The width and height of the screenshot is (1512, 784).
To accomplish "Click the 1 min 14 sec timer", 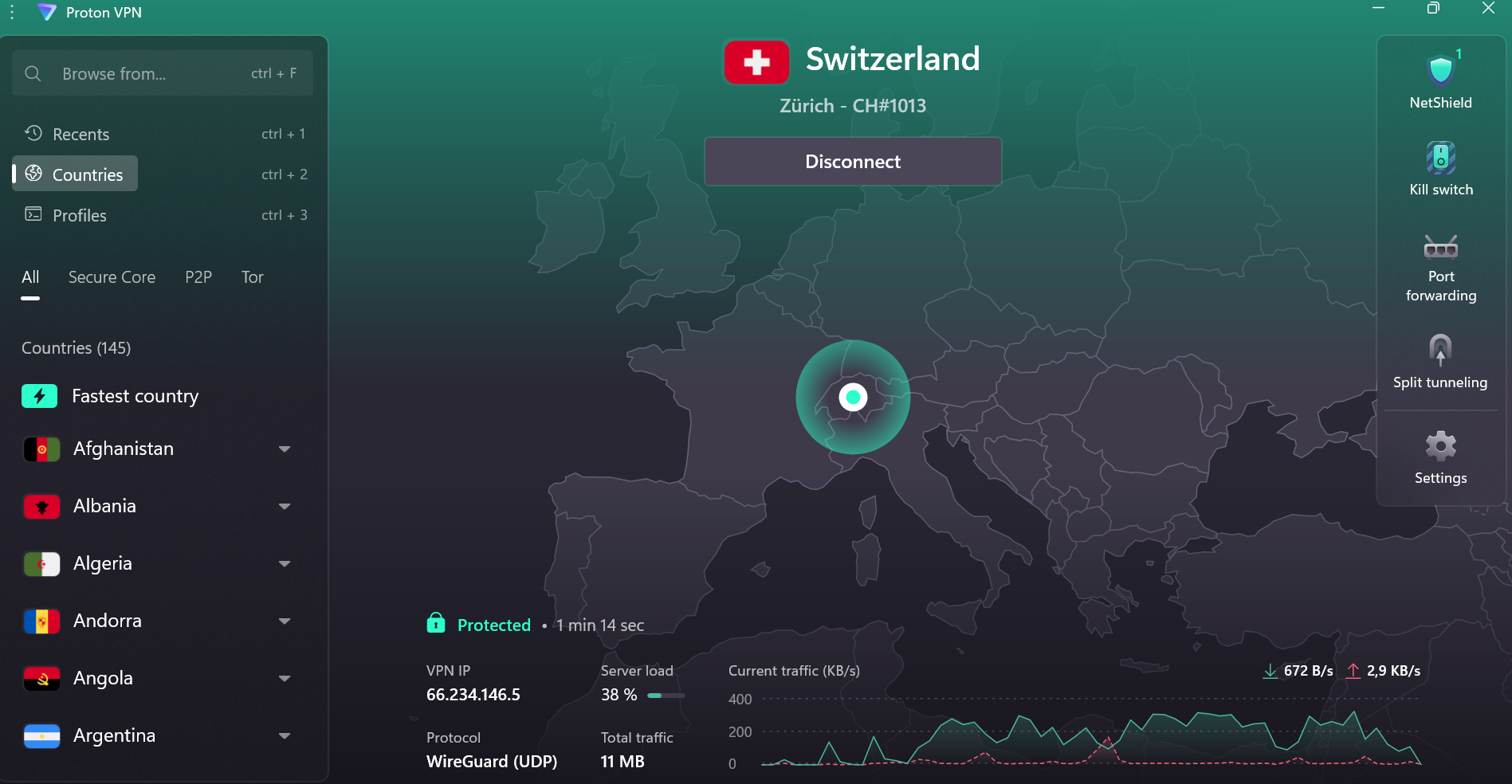I will tap(600, 625).
